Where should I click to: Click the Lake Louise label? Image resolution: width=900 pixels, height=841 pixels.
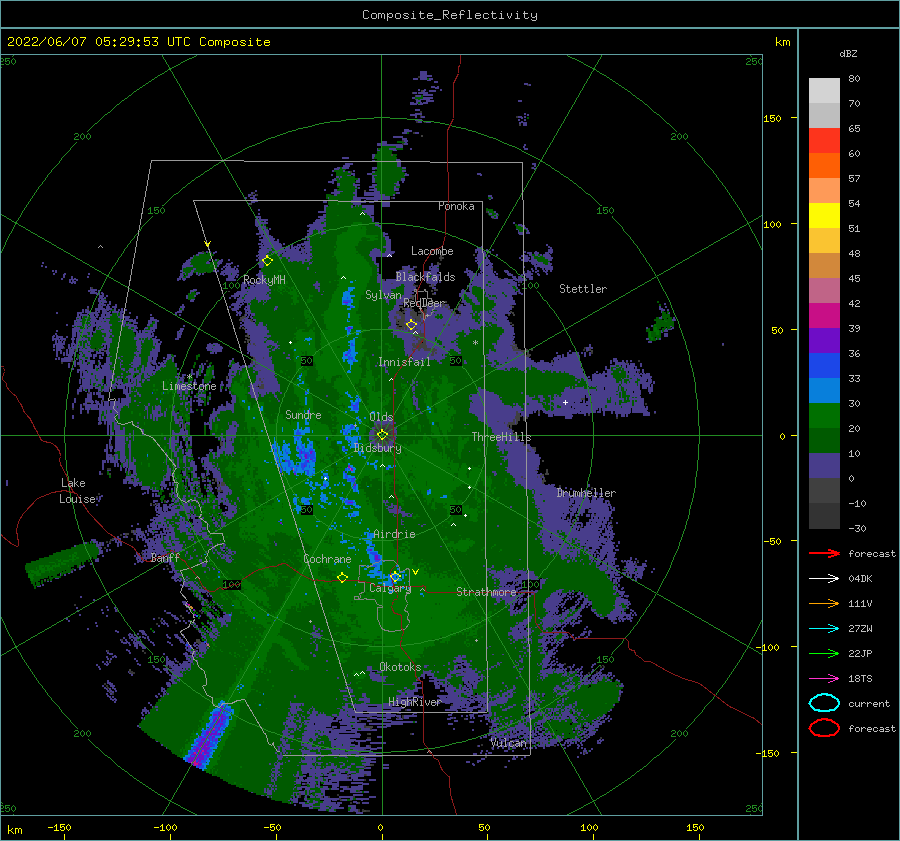click(x=78, y=491)
